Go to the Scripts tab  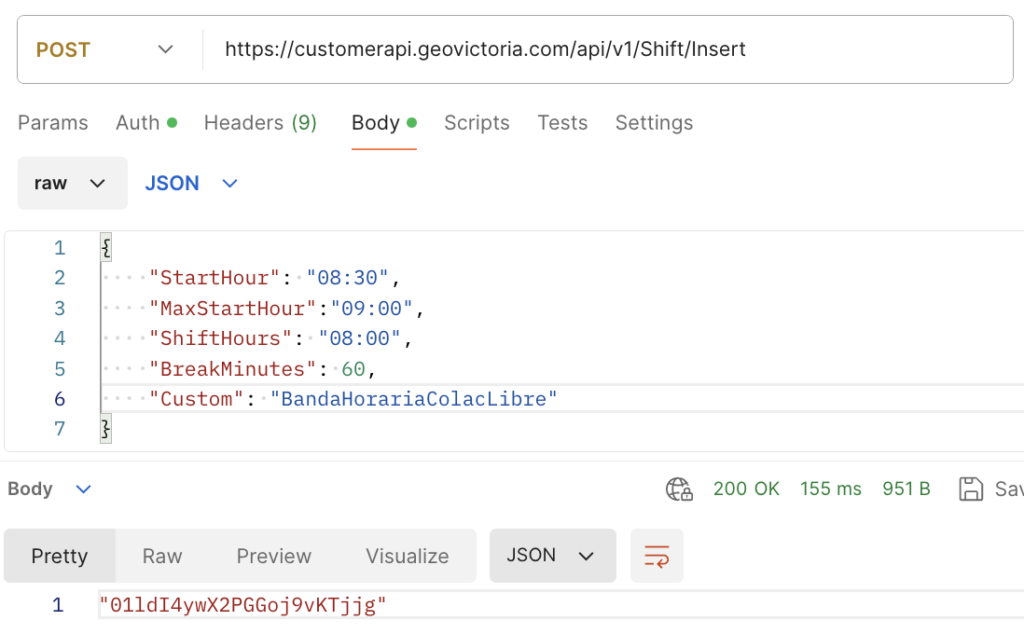[x=477, y=123]
